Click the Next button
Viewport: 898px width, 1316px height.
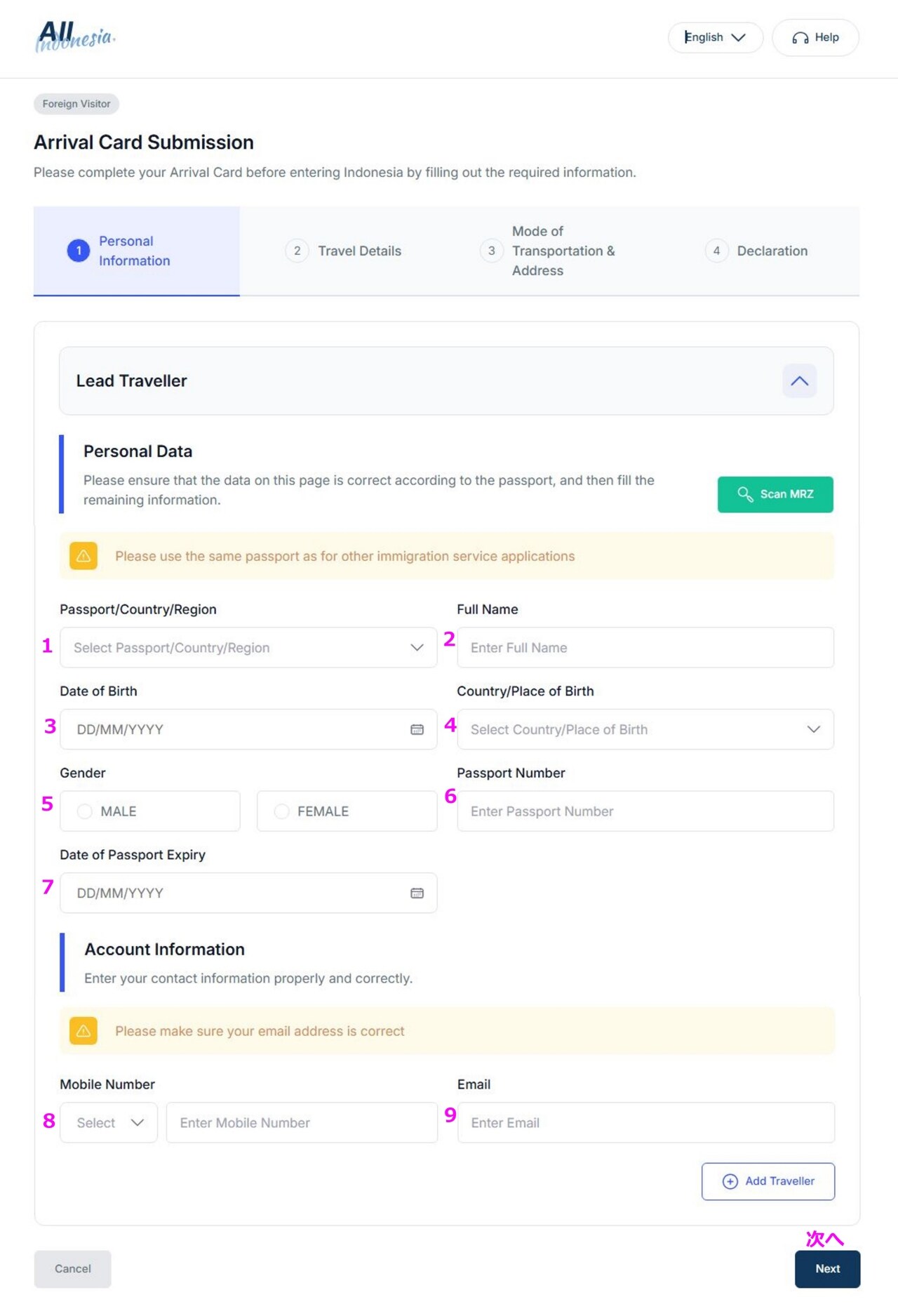click(827, 1269)
